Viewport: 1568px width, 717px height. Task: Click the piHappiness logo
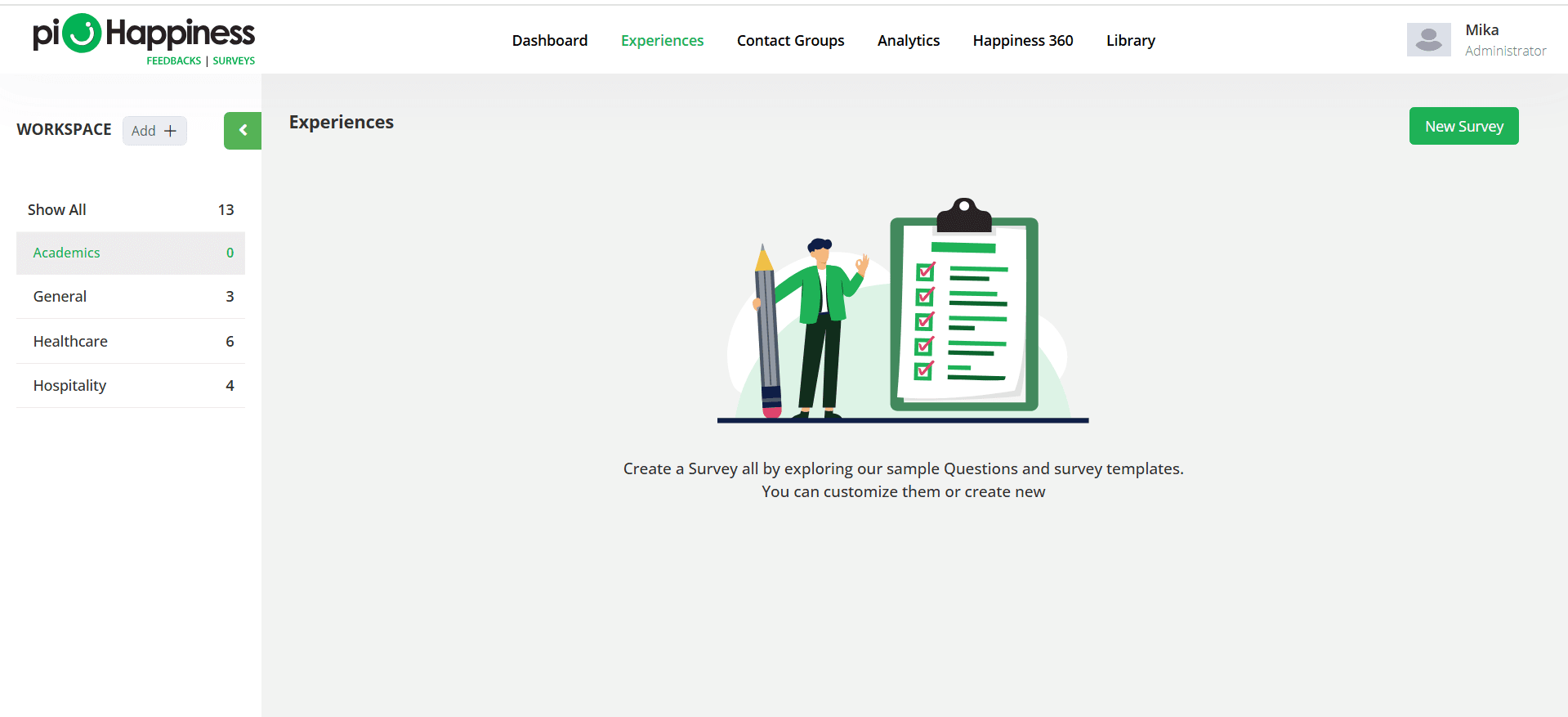coord(144,38)
